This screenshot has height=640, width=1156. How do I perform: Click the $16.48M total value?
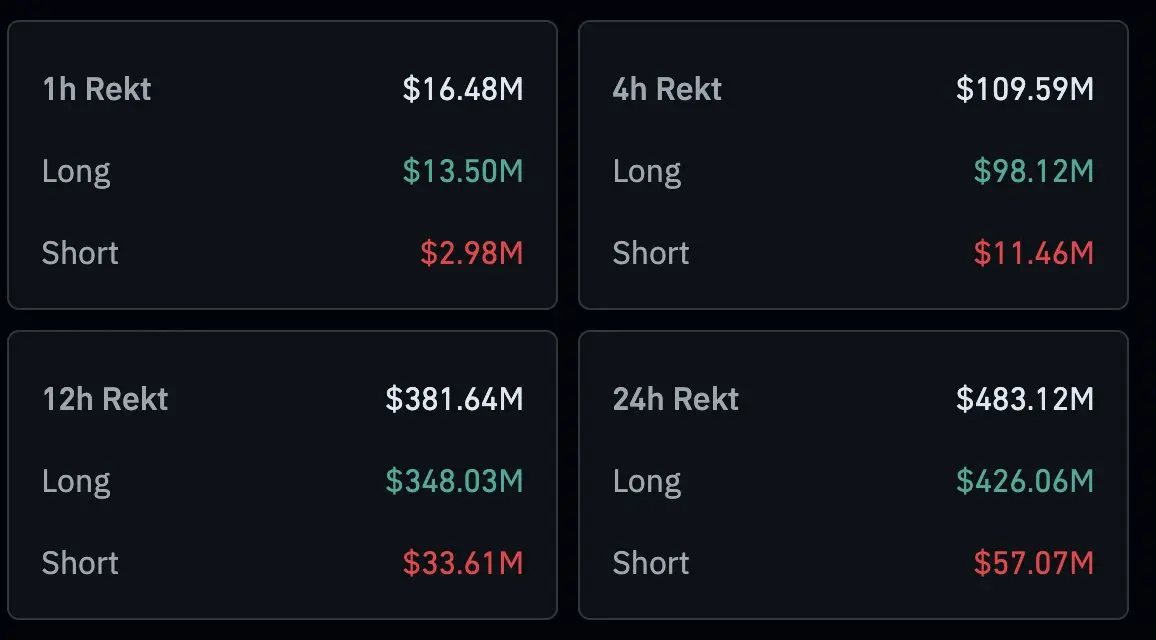463,89
